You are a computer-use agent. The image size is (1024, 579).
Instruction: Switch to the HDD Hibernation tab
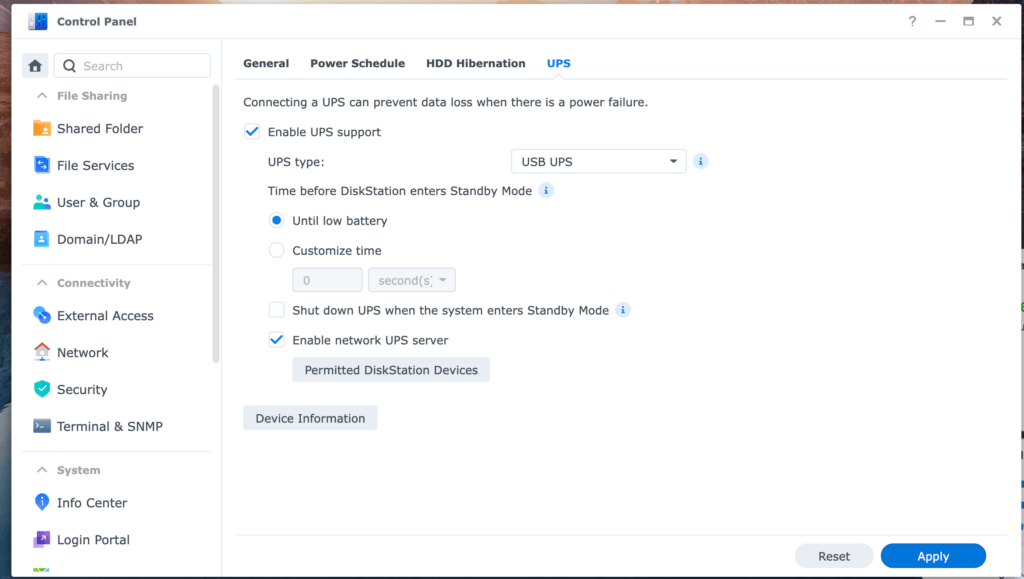pyautogui.click(x=475, y=63)
